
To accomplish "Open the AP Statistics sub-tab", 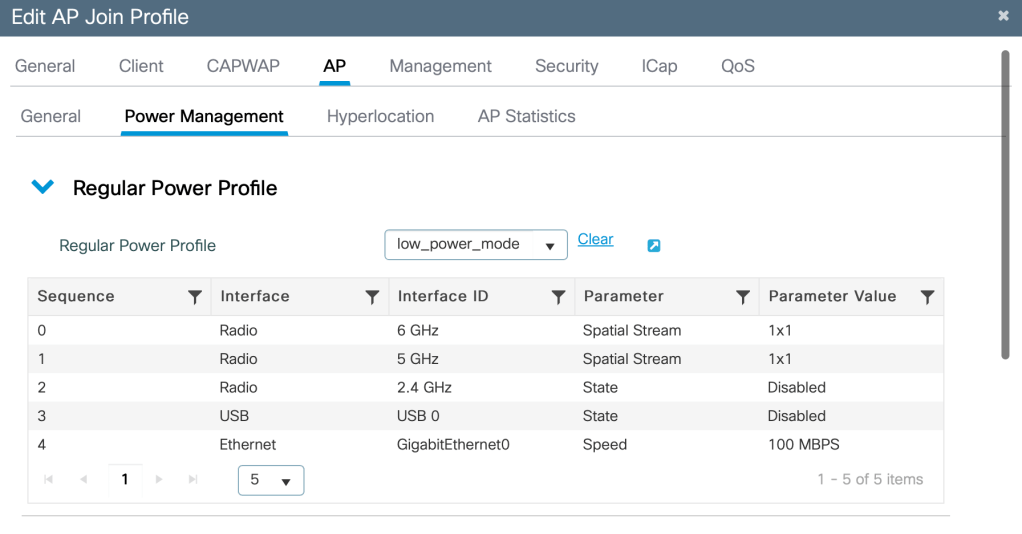I will coord(526,116).
